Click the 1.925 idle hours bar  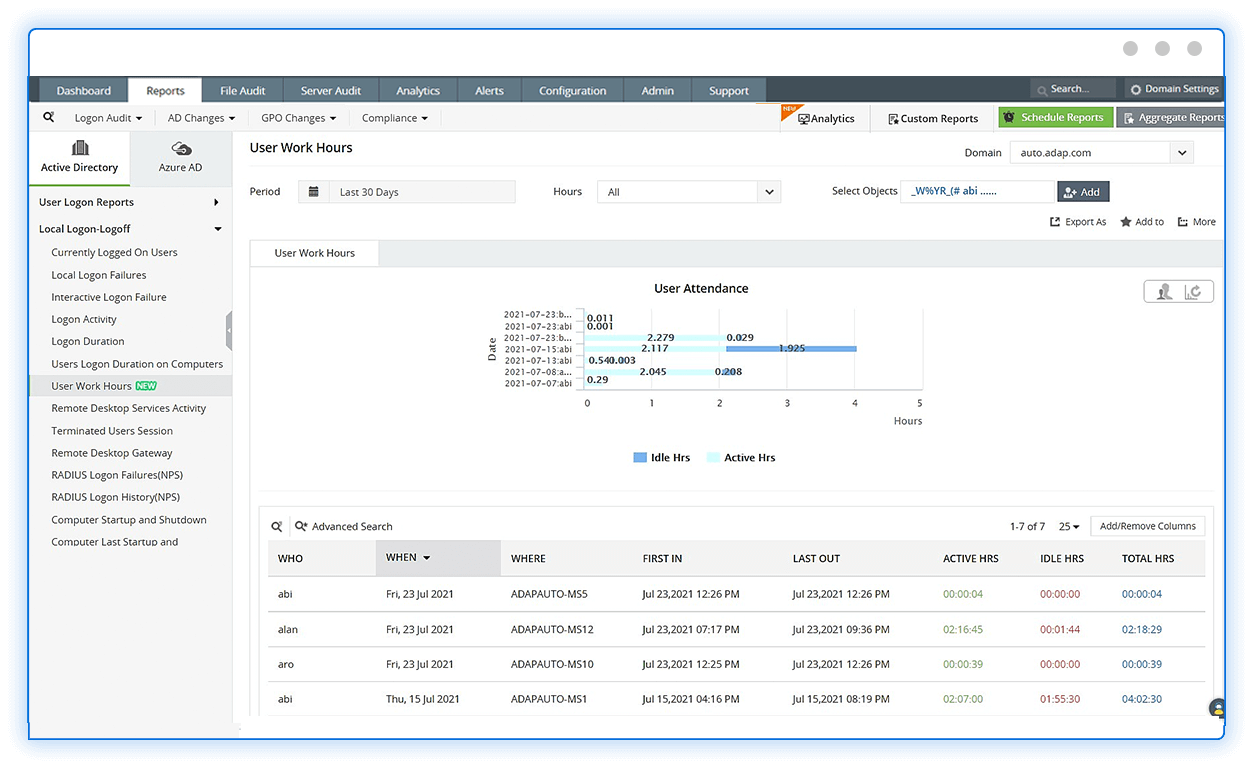point(791,348)
